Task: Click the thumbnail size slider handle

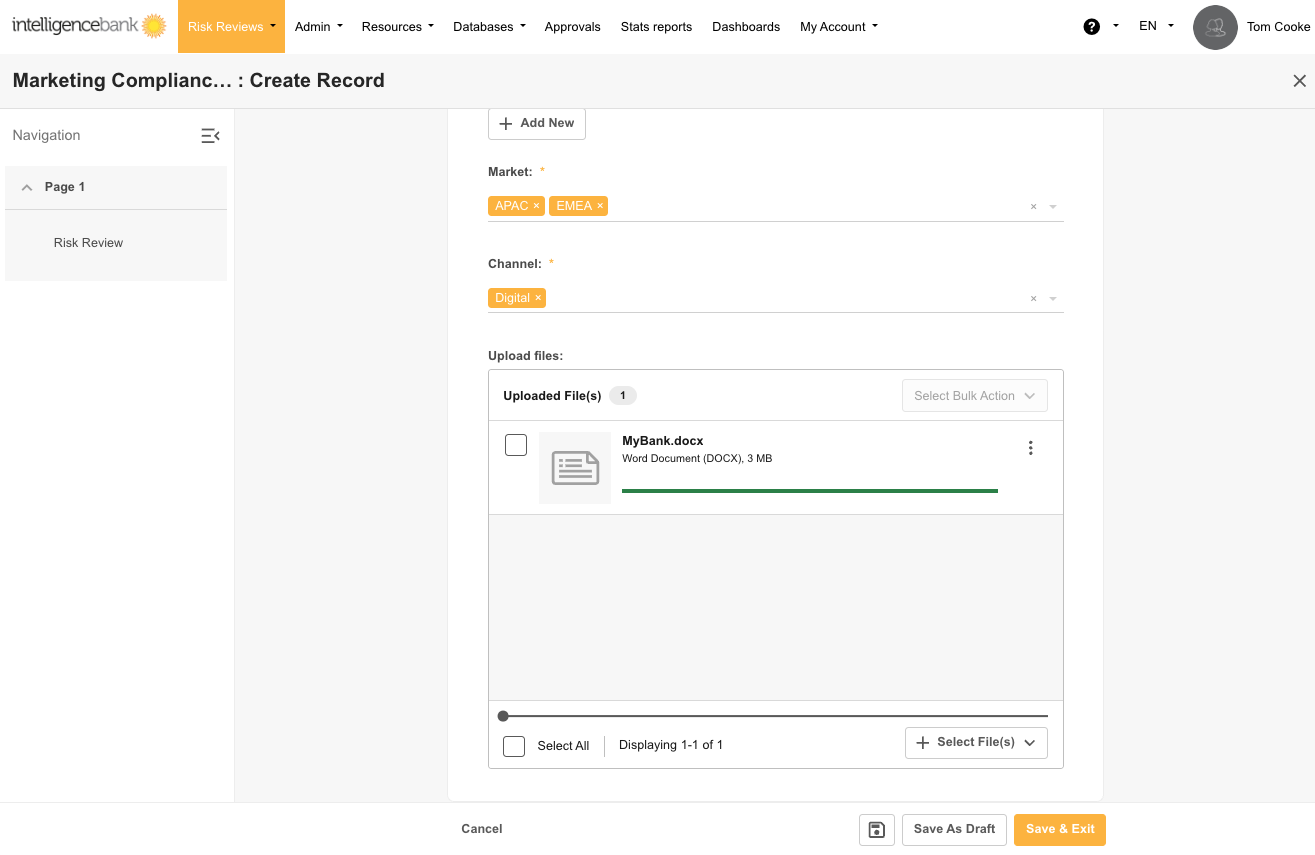Action: (503, 716)
